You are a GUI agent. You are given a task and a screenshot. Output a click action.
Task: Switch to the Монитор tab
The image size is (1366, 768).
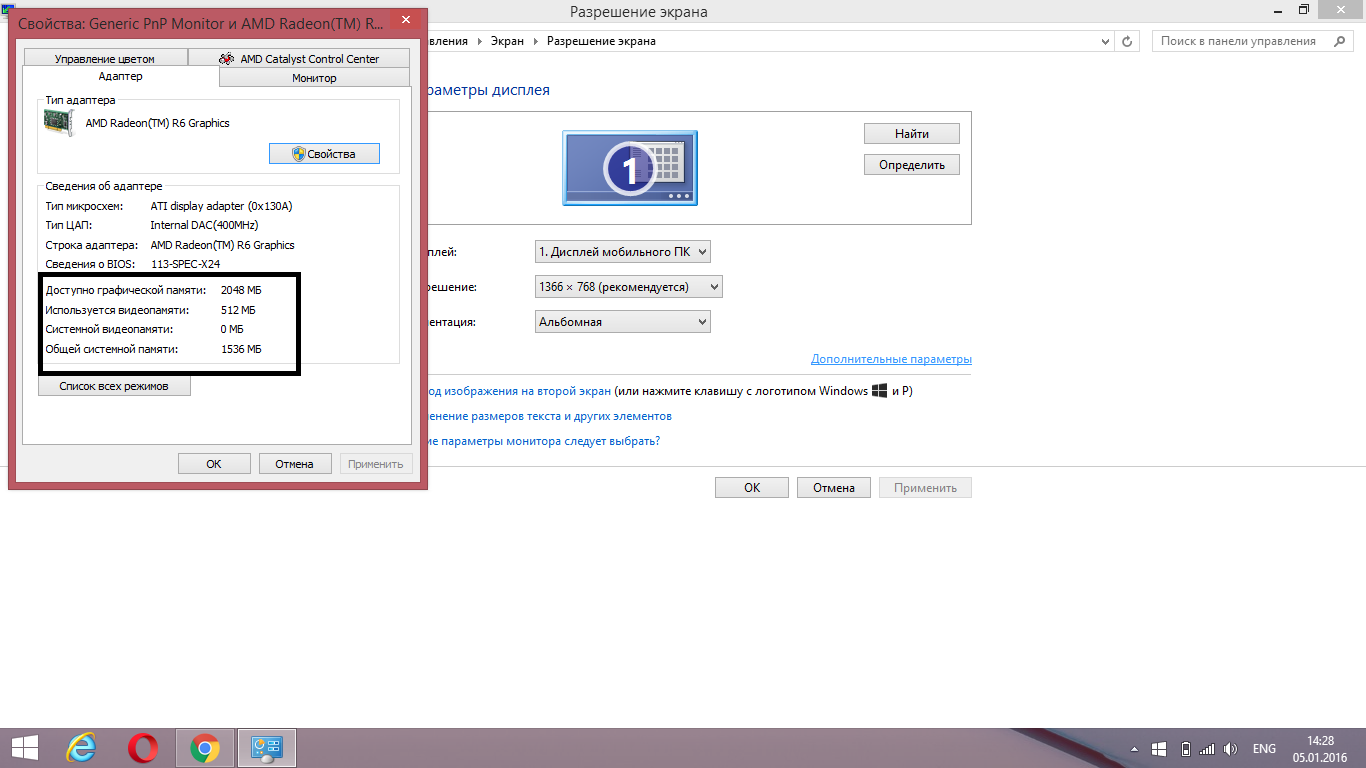[314, 78]
